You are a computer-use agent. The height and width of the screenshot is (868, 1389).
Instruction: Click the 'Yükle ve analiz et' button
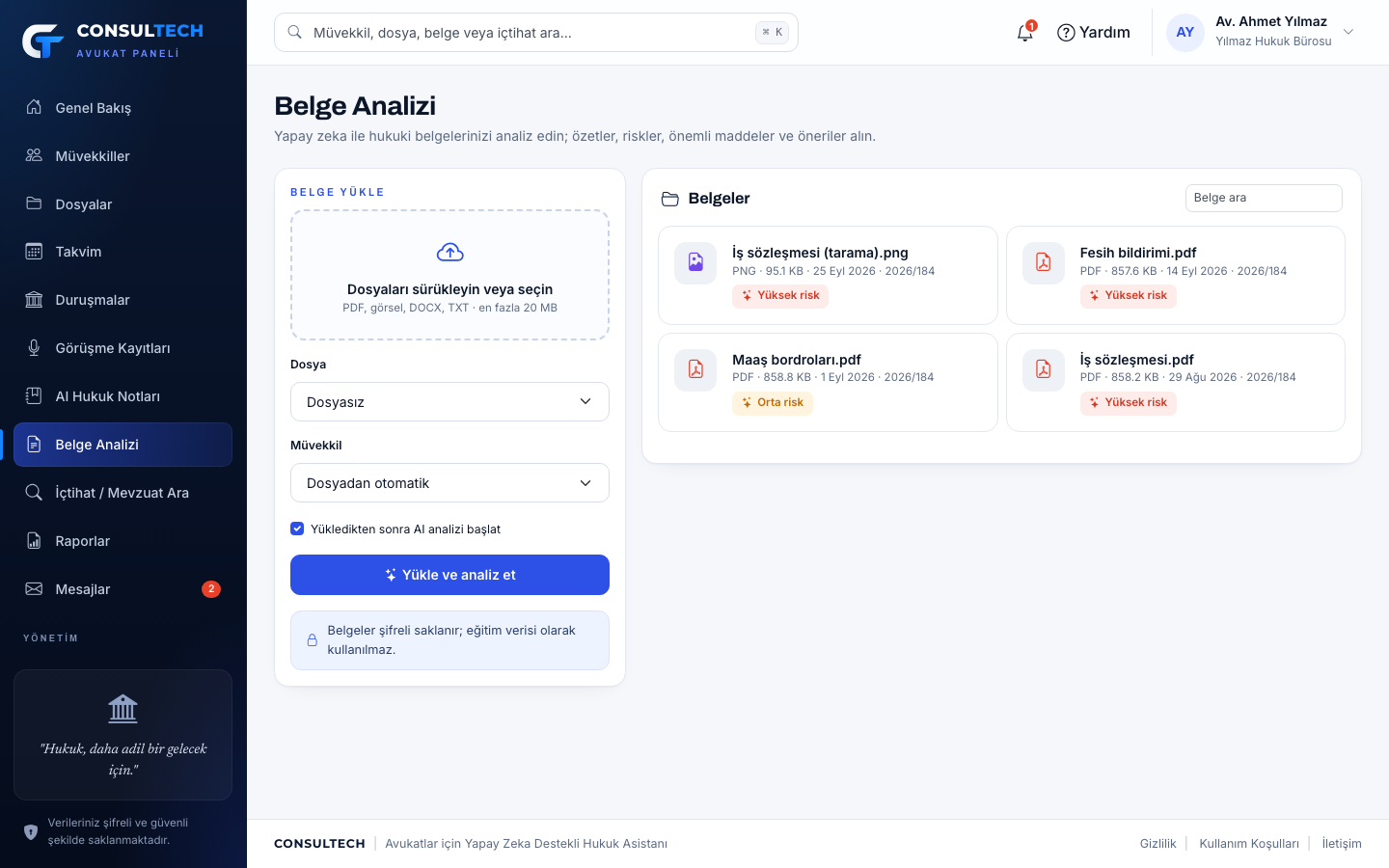[x=449, y=575]
